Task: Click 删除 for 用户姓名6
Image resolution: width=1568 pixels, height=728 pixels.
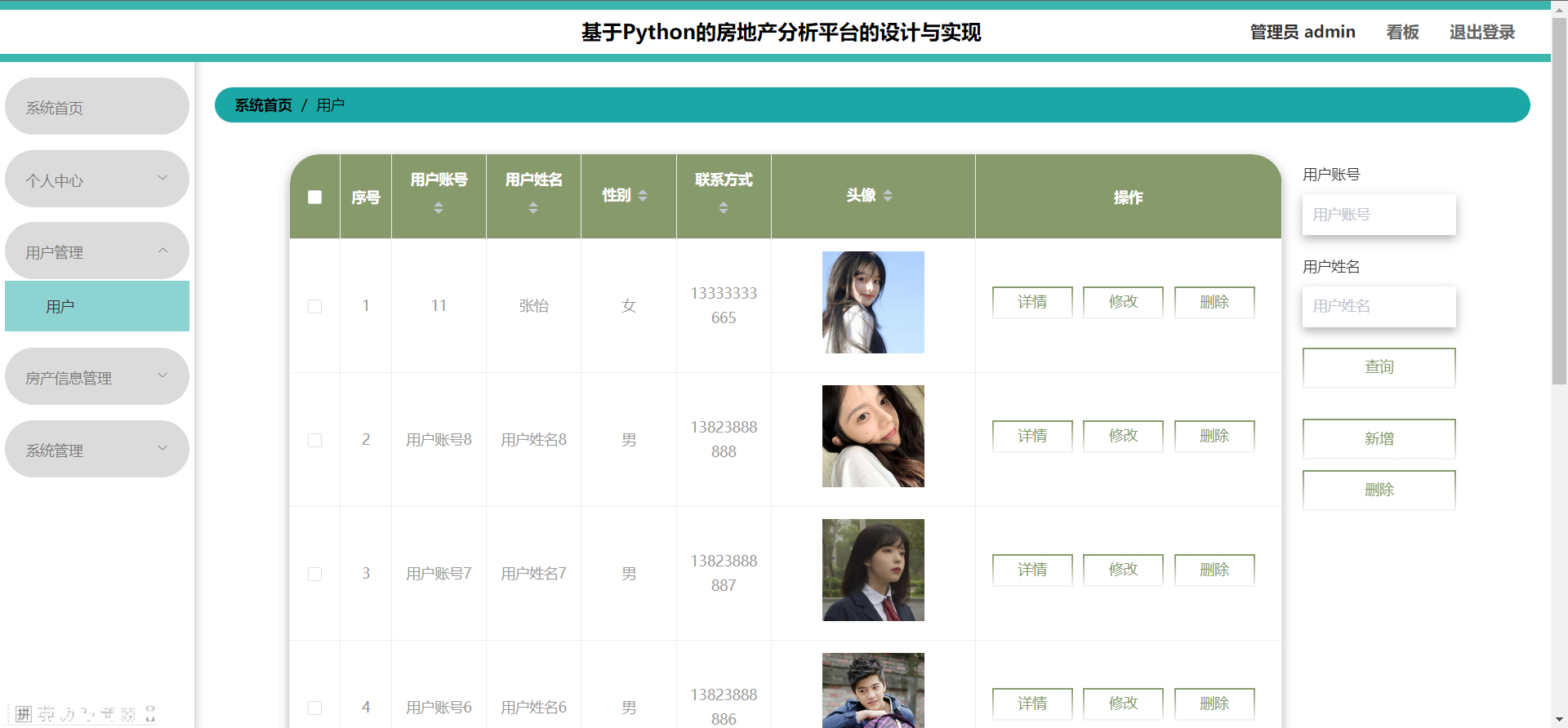Action: point(1214,704)
